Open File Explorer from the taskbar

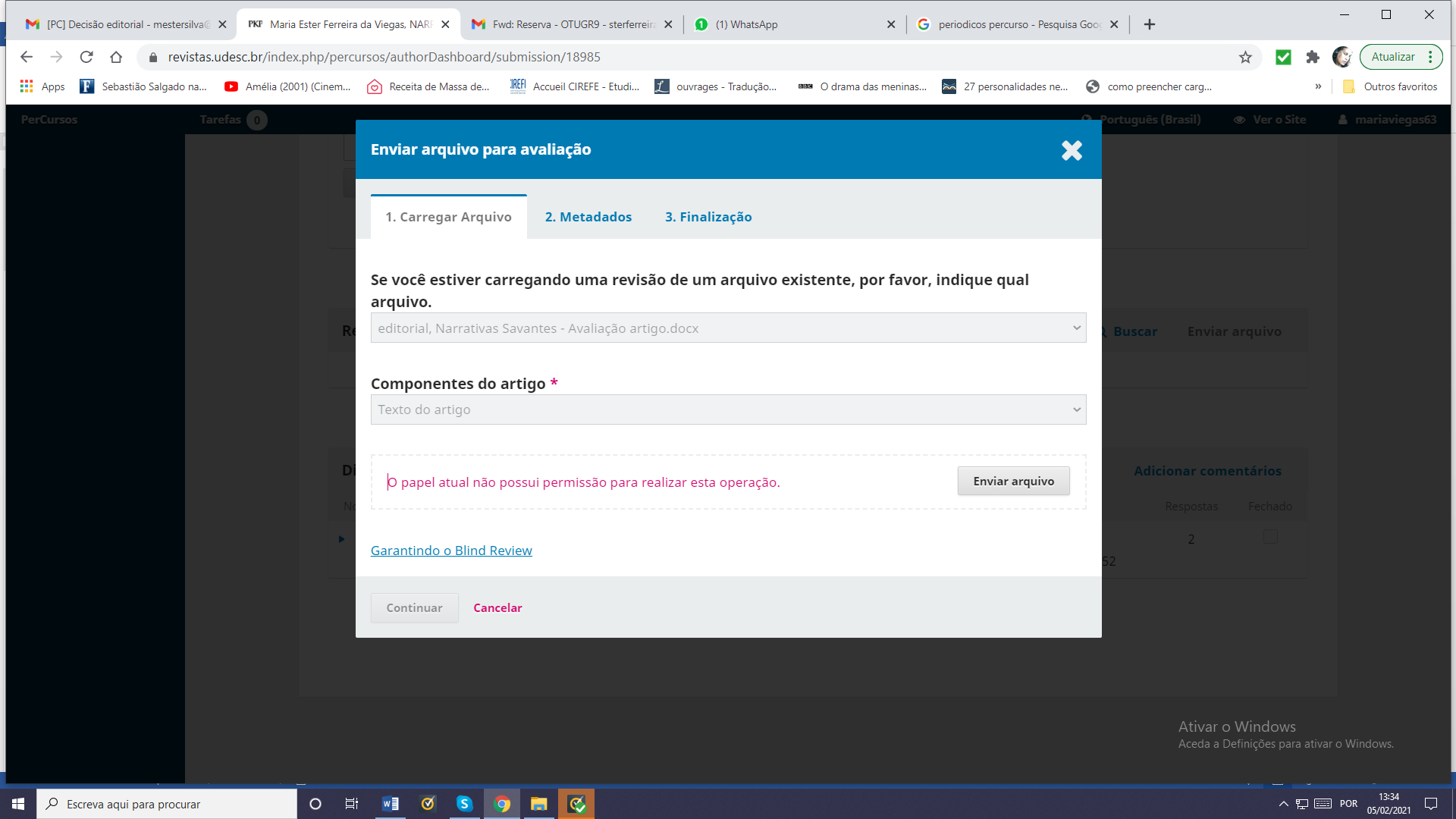538,804
